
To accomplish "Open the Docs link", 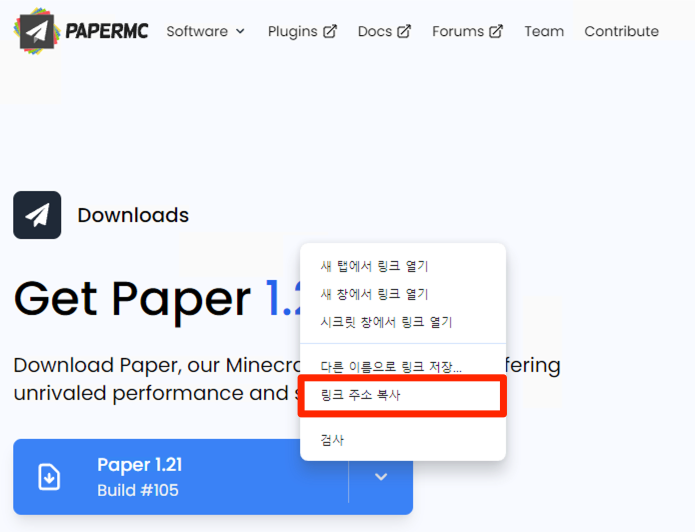I will [x=384, y=31].
